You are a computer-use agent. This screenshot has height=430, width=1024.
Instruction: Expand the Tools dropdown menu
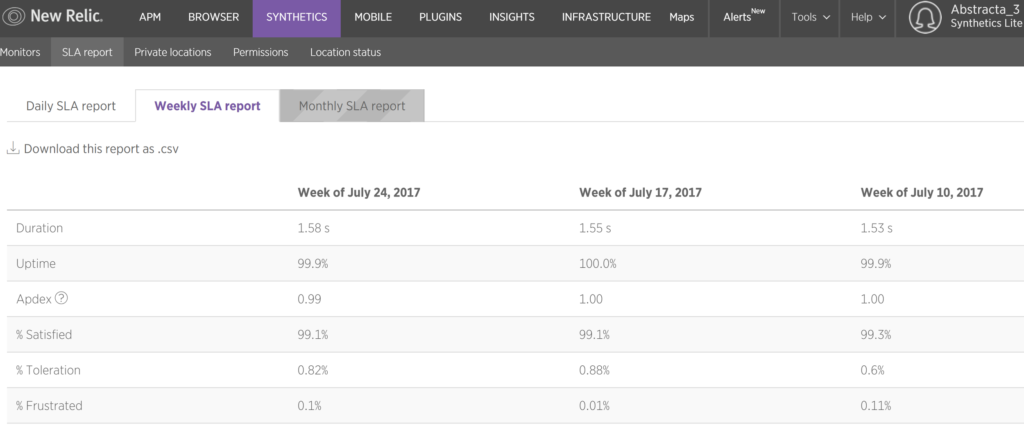(x=810, y=17)
